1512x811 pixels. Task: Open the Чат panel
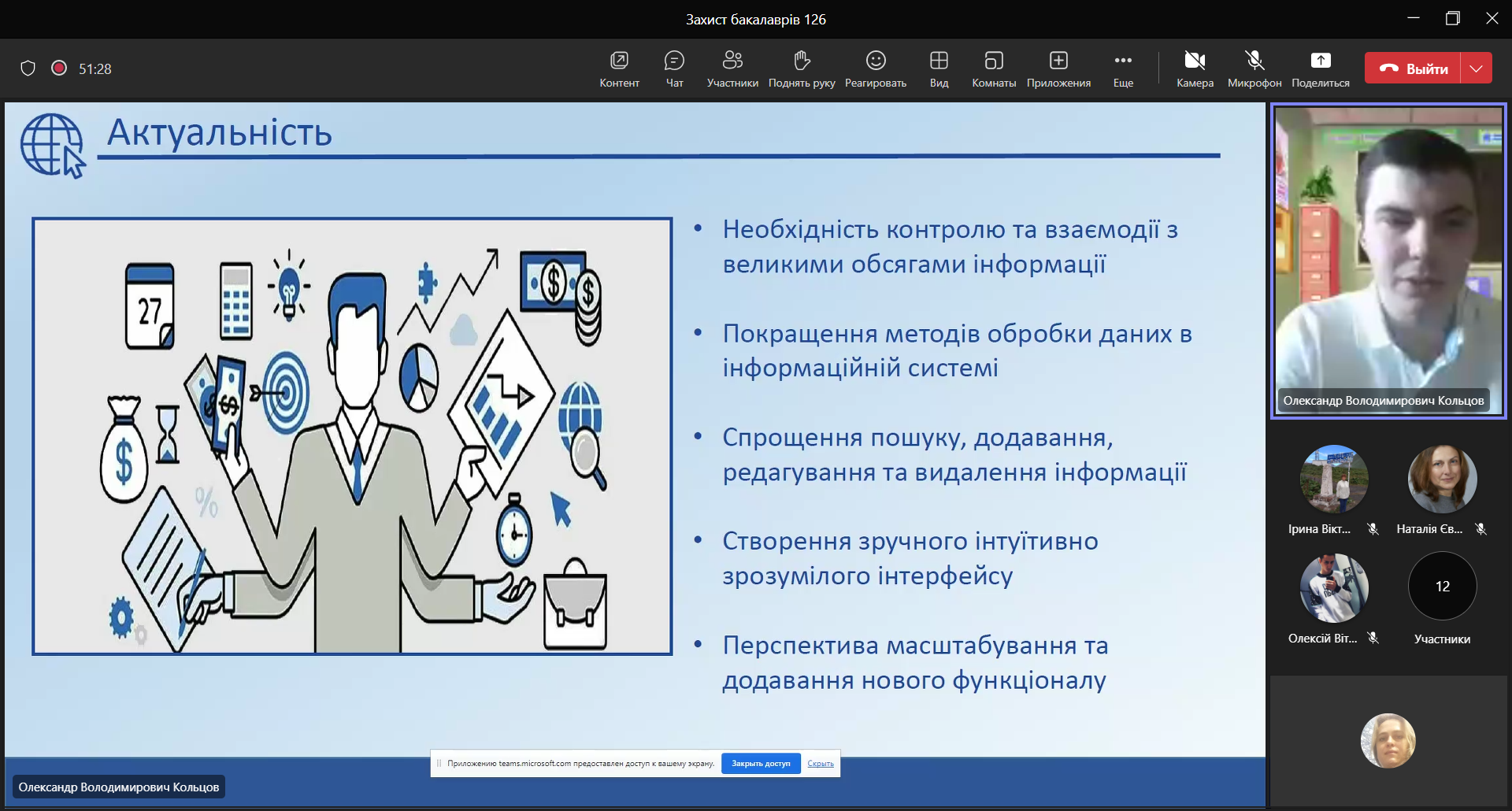(x=674, y=69)
